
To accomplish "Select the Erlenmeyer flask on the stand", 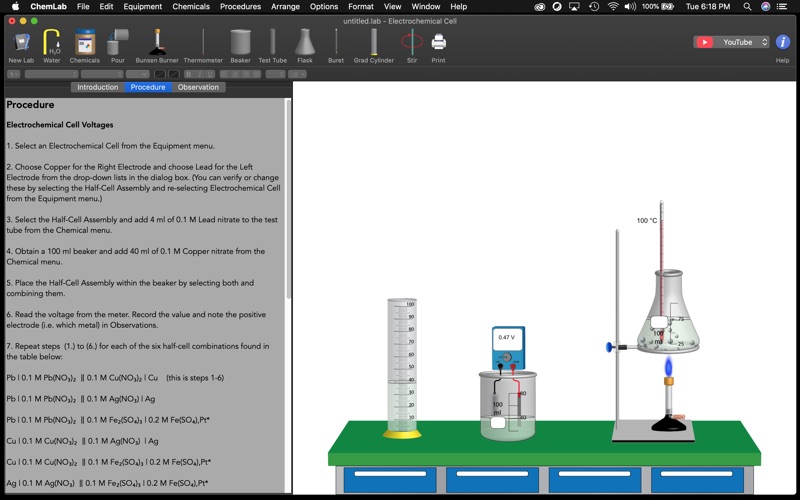I will coord(668,312).
